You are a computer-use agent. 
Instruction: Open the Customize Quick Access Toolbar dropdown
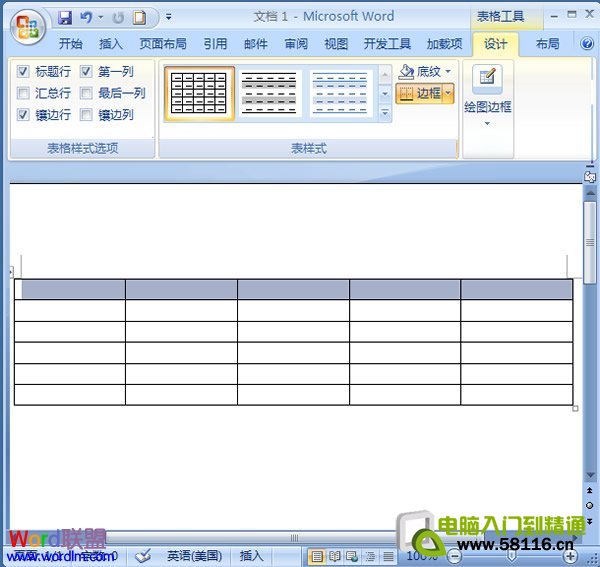[168, 17]
